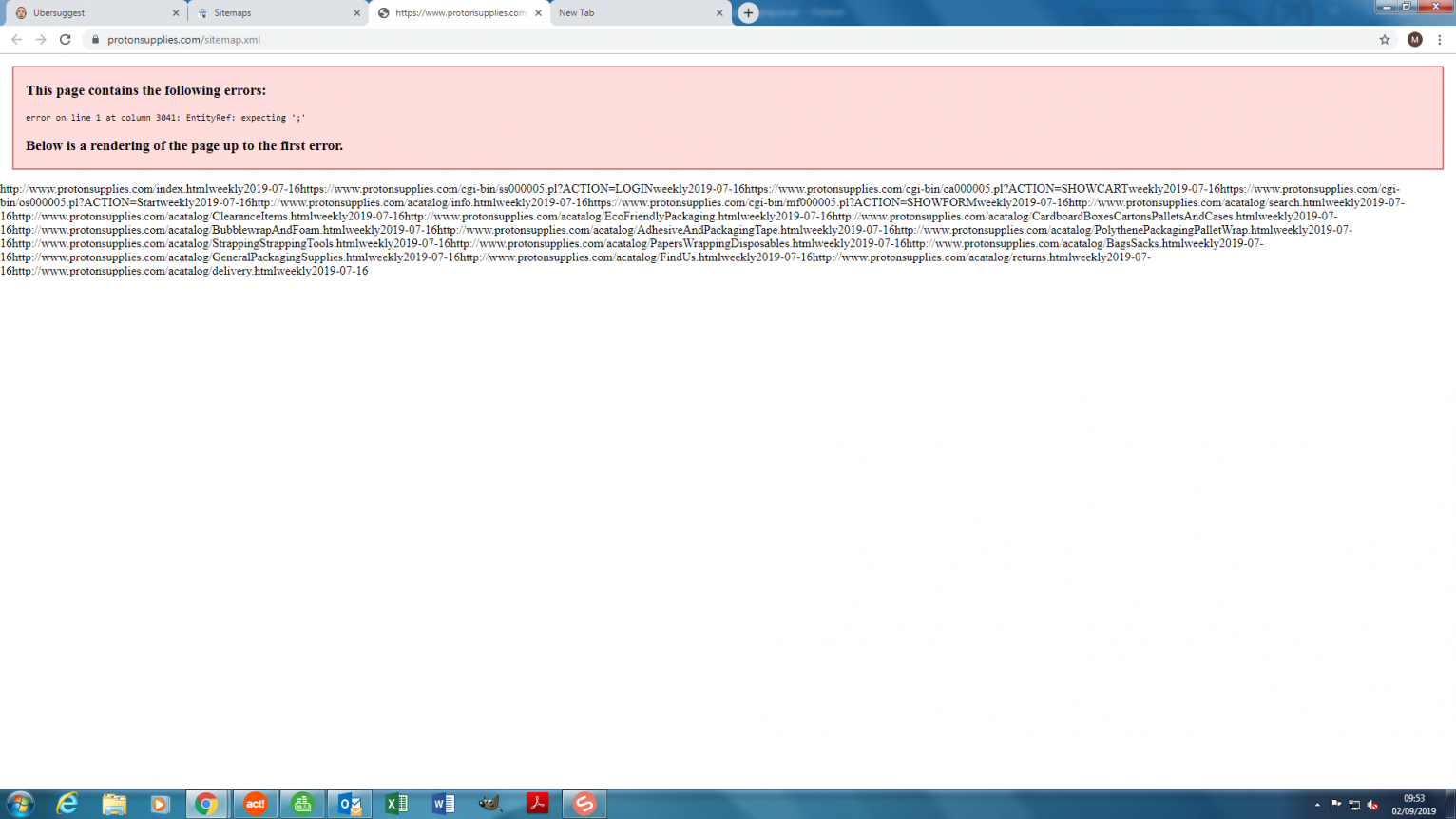Open the Chrome profile avatar 'M'
Screen dimensions: 1456x819
pyautogui.click(x=1415, y=40)
